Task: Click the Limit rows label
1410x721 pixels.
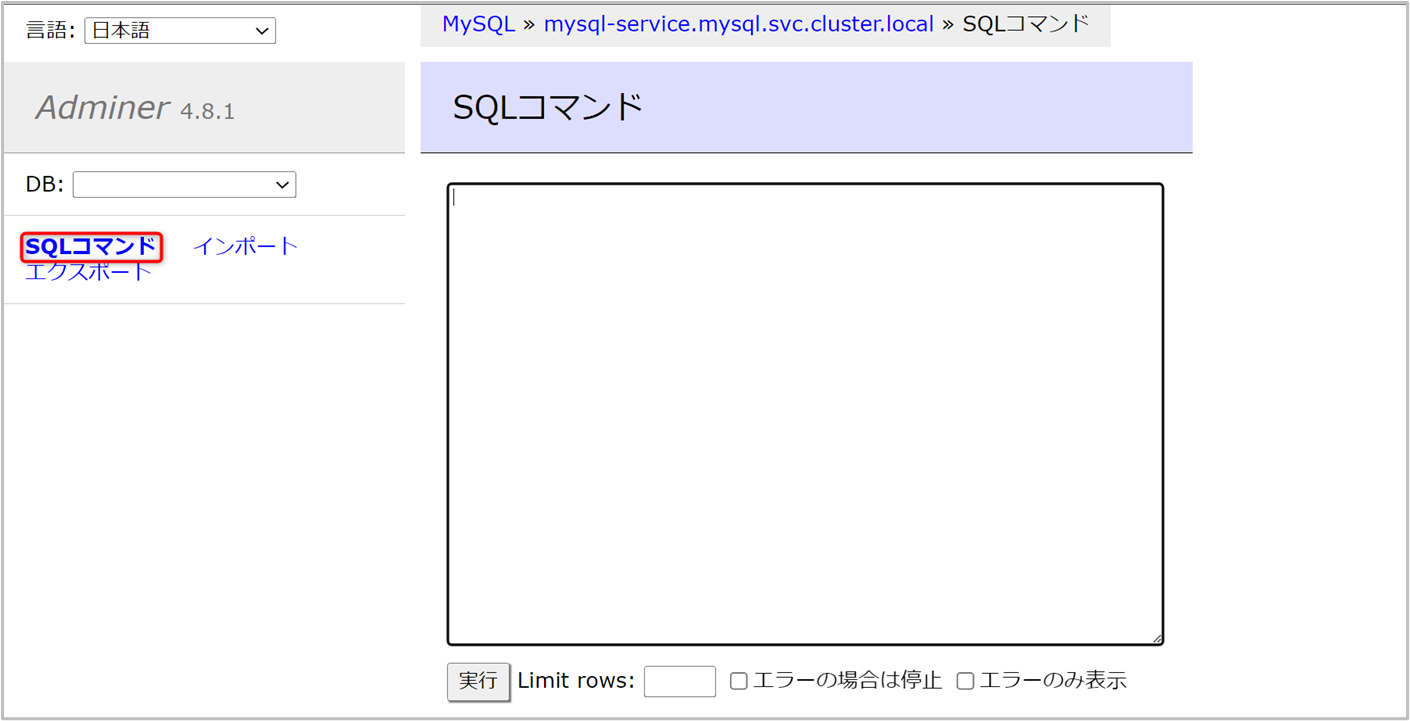Action: 576,681
